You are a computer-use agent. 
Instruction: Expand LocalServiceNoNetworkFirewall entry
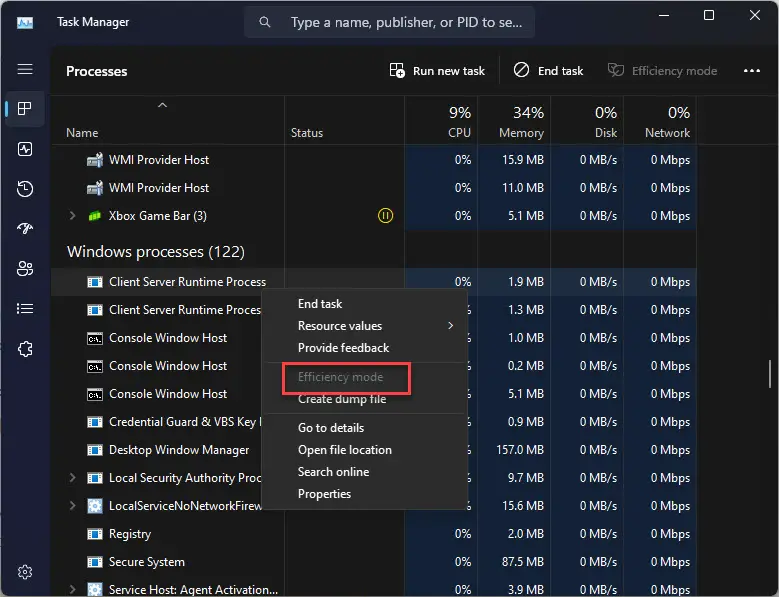(73, 506)
